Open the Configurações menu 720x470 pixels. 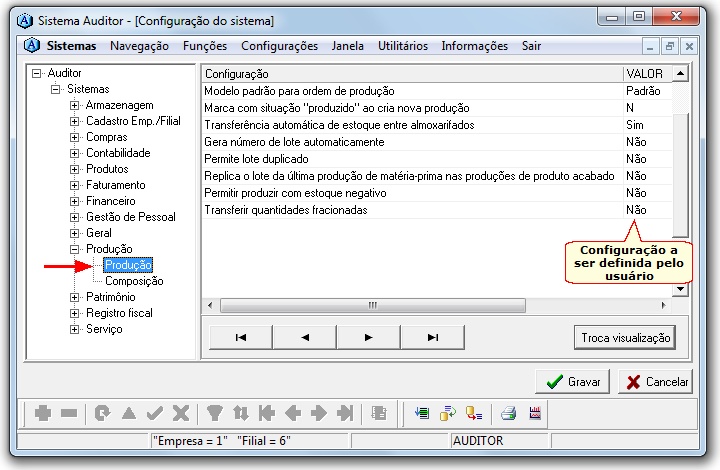tap(279, 46)
